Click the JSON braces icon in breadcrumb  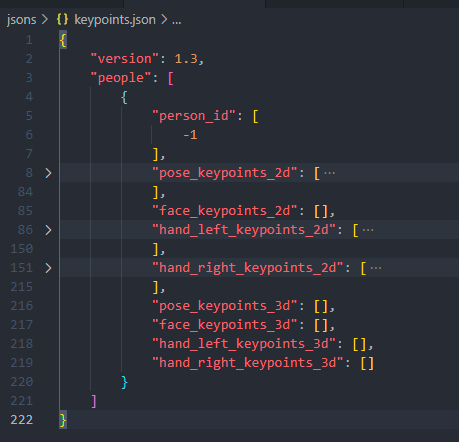coord(62,20)
